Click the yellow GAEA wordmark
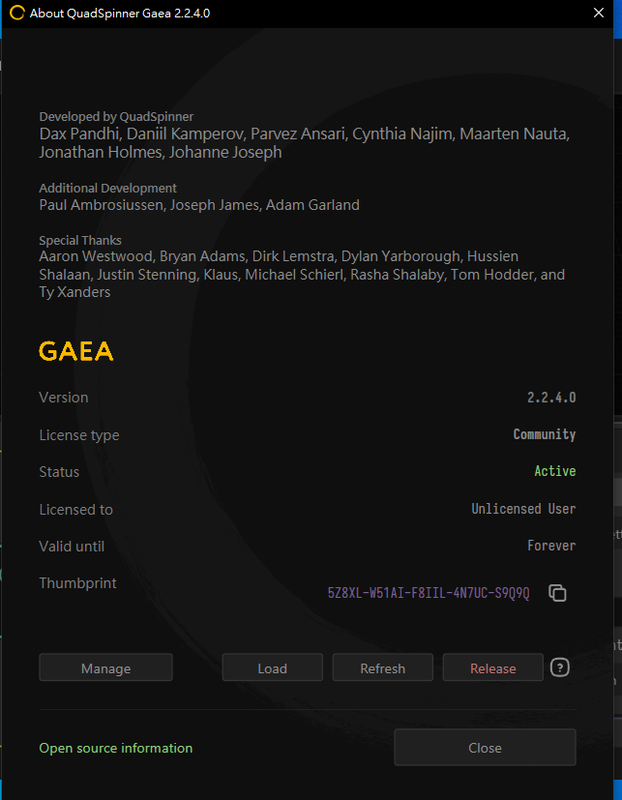This screenshot has height=800, width=622. pos(76,352)
